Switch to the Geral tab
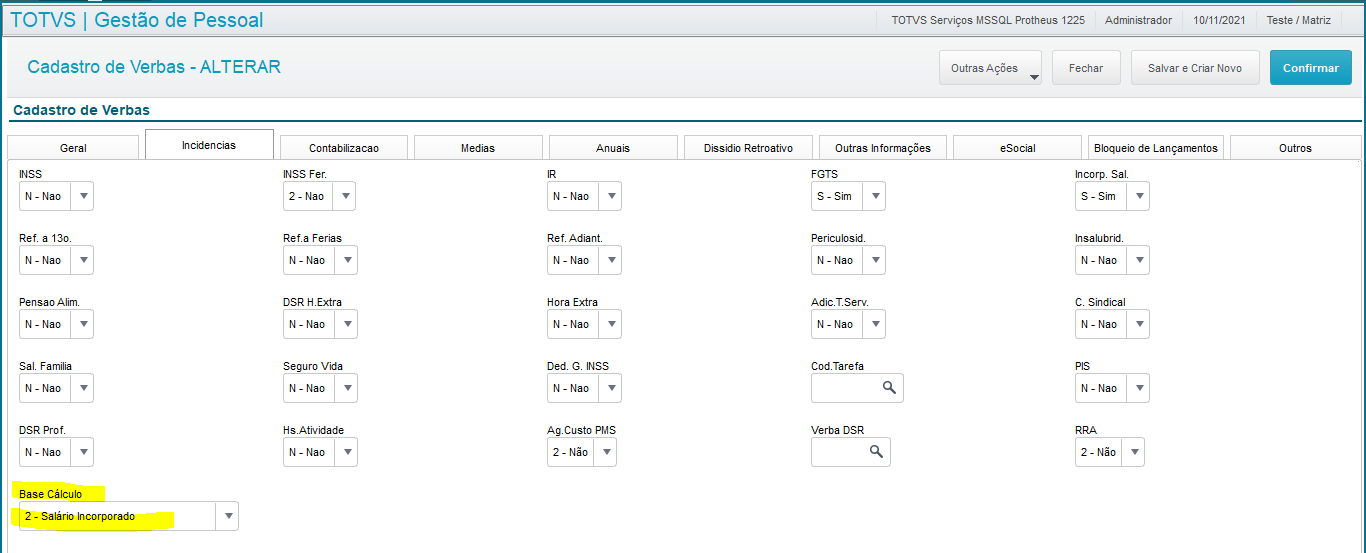The image size is (1366, 553). click(x=73, y=148)
